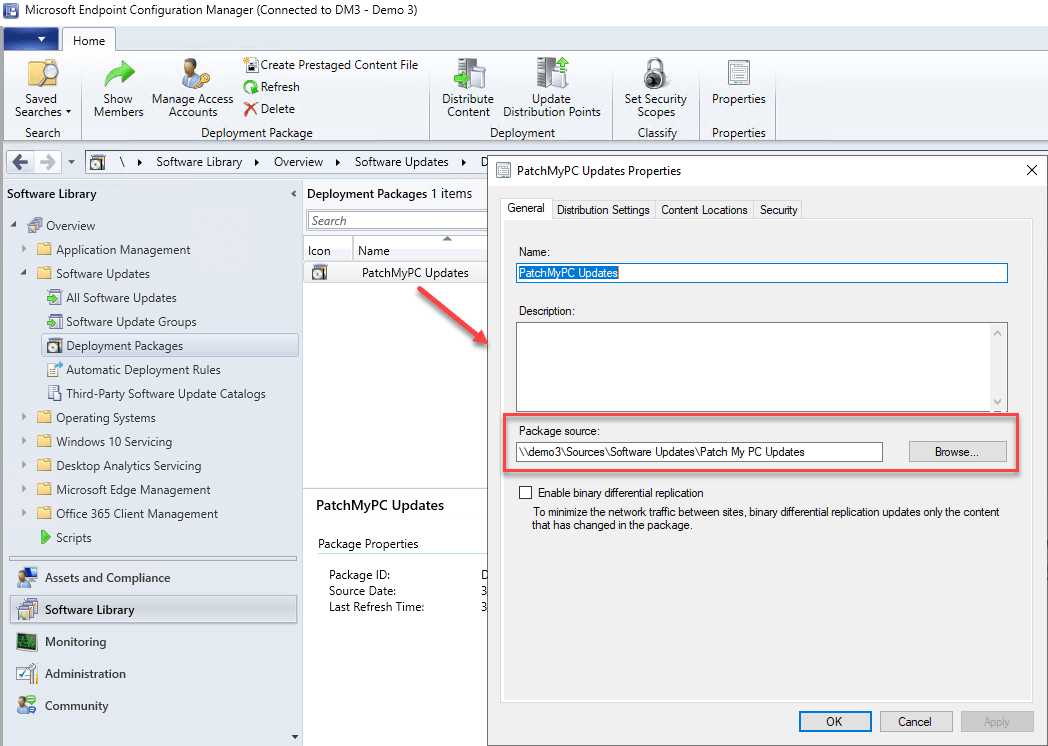This screenshot has height=746, width=1048.
Task: Open Saved Searches in the ribbon
Action: tap(42, 89)
